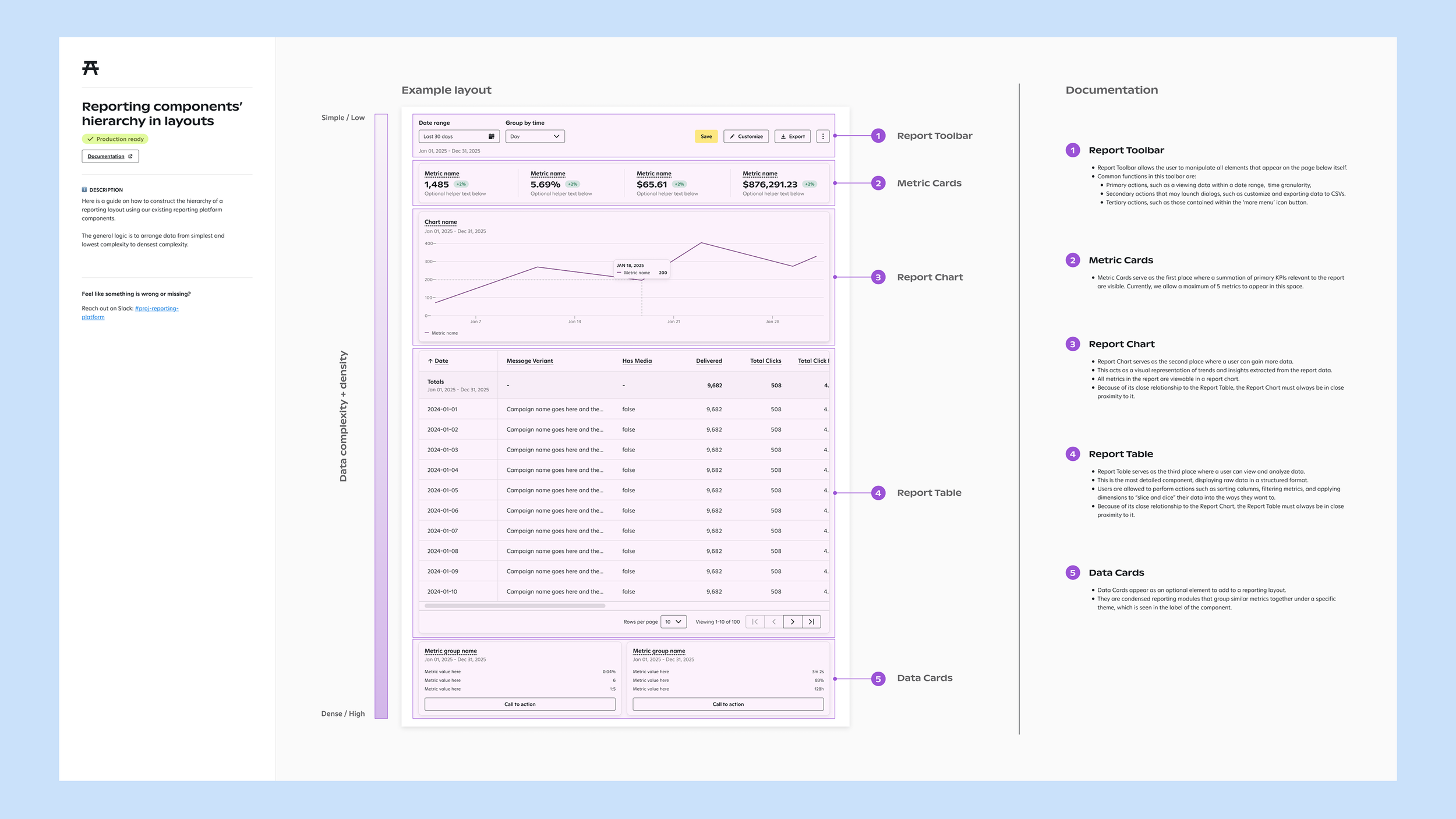The height and width of the screenshot is (819, 1456).
Task: Go to next table page
Action: (x=792, y=622)
